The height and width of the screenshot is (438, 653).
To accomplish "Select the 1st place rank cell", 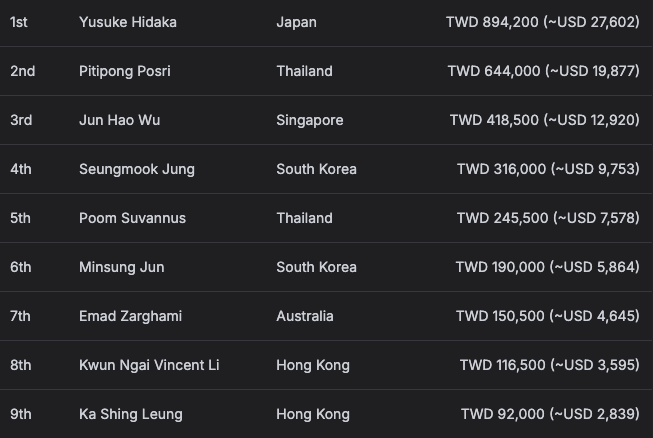I will (x=19, y=22).
